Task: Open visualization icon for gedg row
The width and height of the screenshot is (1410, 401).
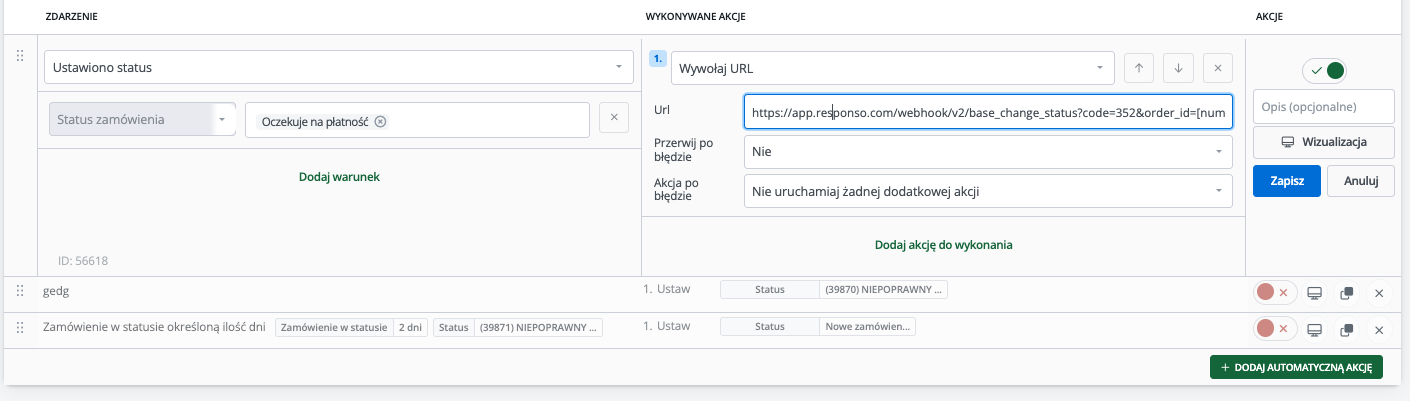Action: [x=1315, y=293]
